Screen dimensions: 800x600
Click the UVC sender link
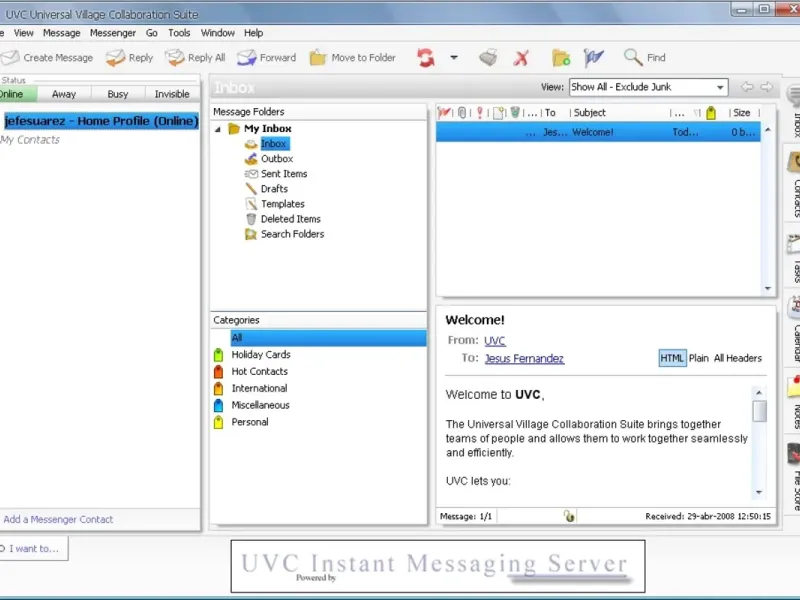click(494, 341)
